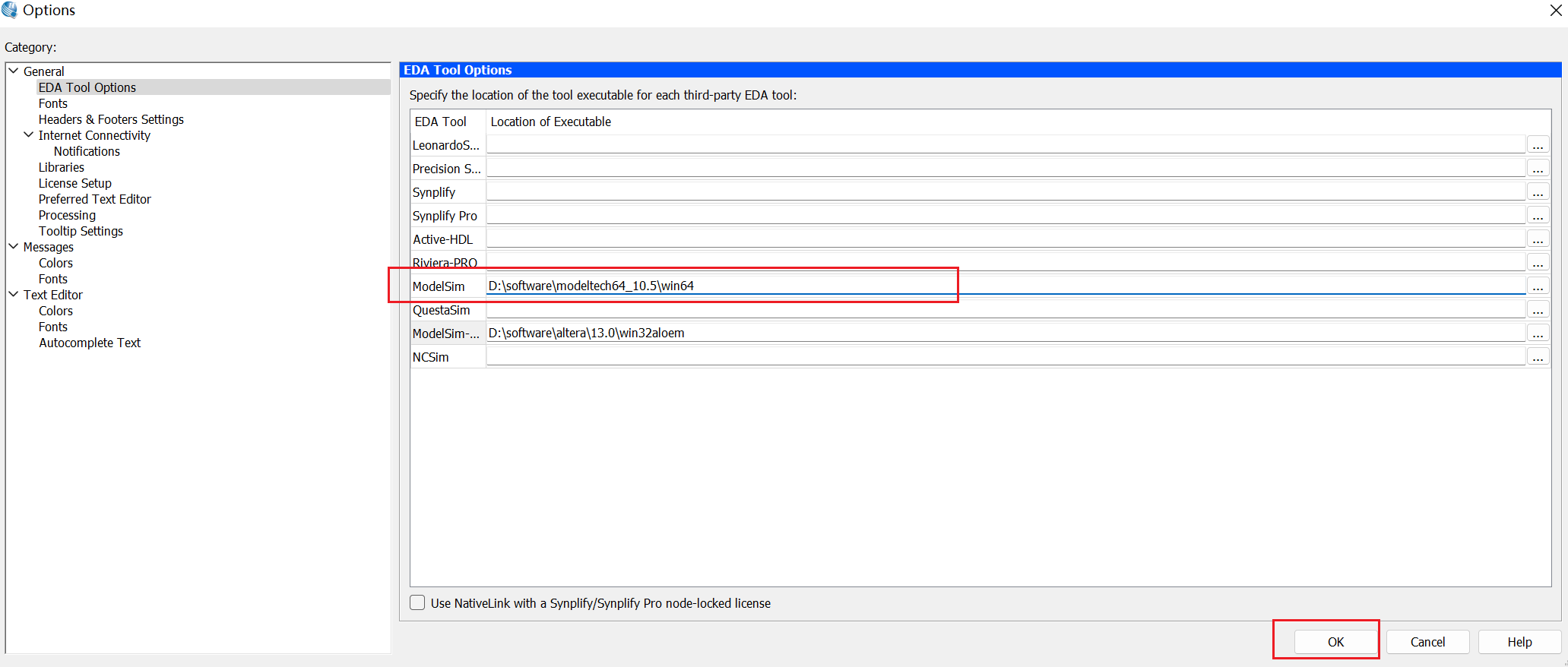1568x667 pixels.
Task: Edit the Riviera-PRO location field
Action: click(1006, 262)
